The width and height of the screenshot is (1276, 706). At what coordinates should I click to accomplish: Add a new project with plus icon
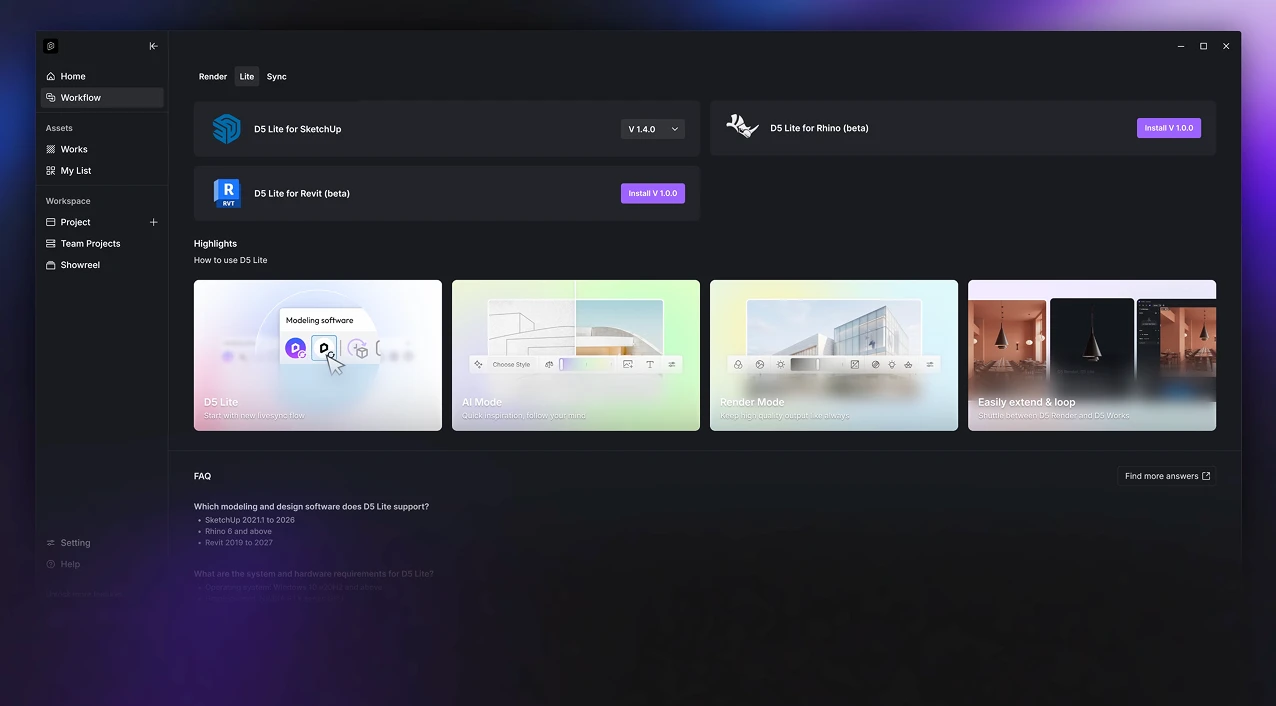coord(153,222)
